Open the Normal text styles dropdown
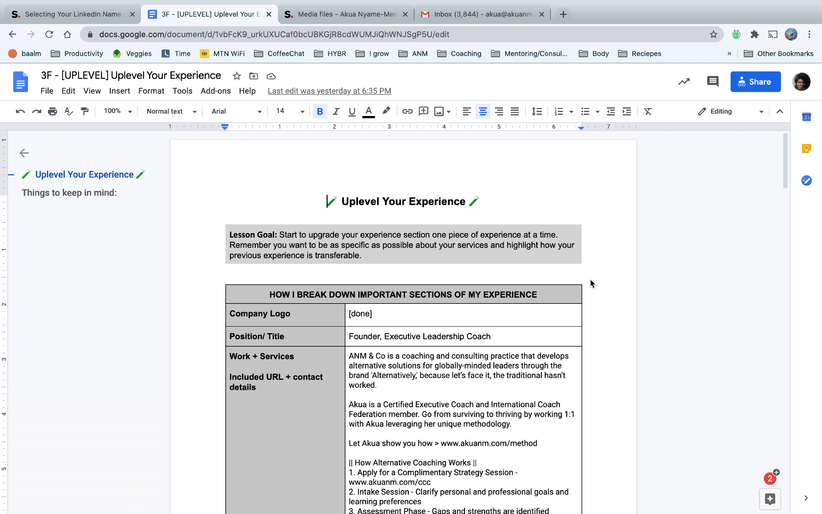 pyautogui.click(x=171, y=111)
